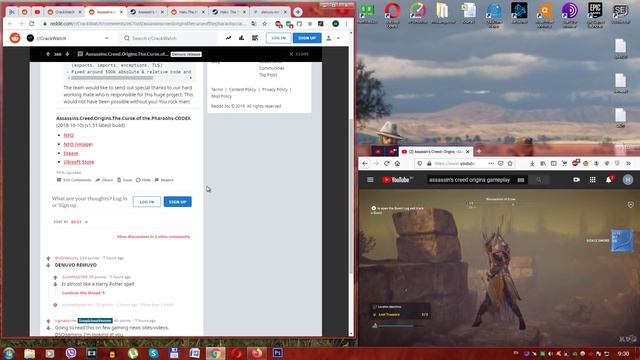640x360 pixels.
Task: Open the Reddit user menu dropdown
Action: (x=333, y=38)
